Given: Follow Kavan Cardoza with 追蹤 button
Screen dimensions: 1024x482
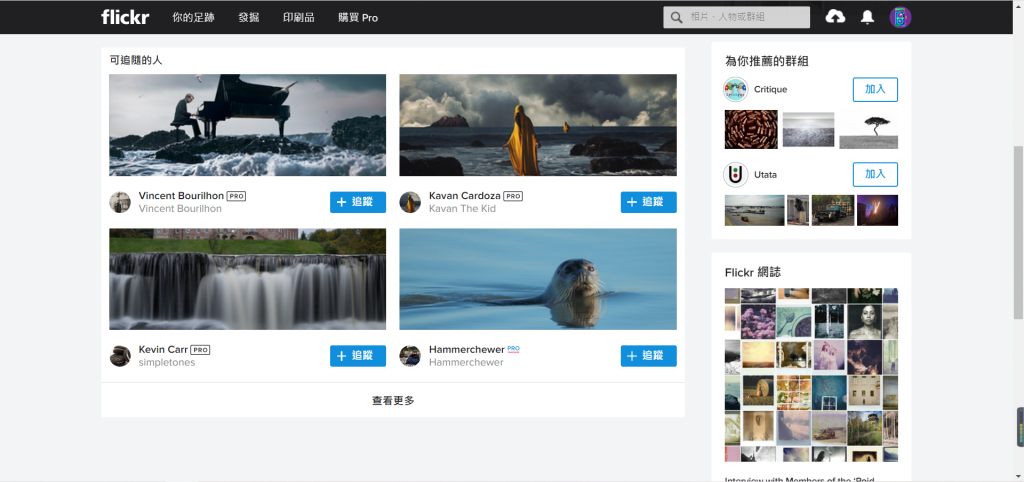Looking at the screenshot, I should (x=648, y=202).
